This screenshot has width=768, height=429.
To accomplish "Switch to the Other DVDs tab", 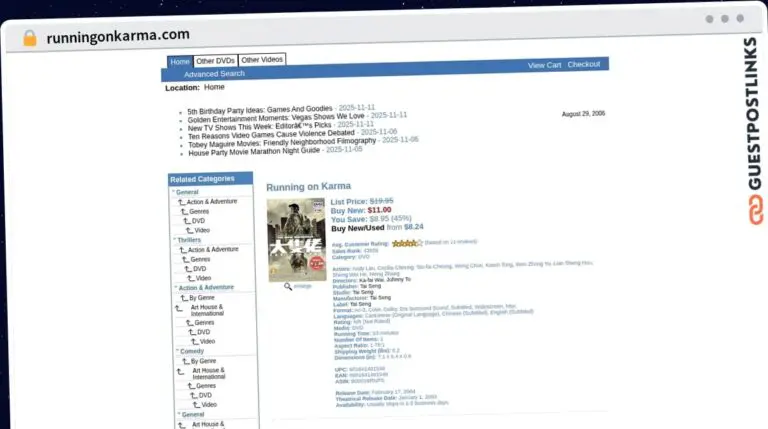I will coord(216,61).
